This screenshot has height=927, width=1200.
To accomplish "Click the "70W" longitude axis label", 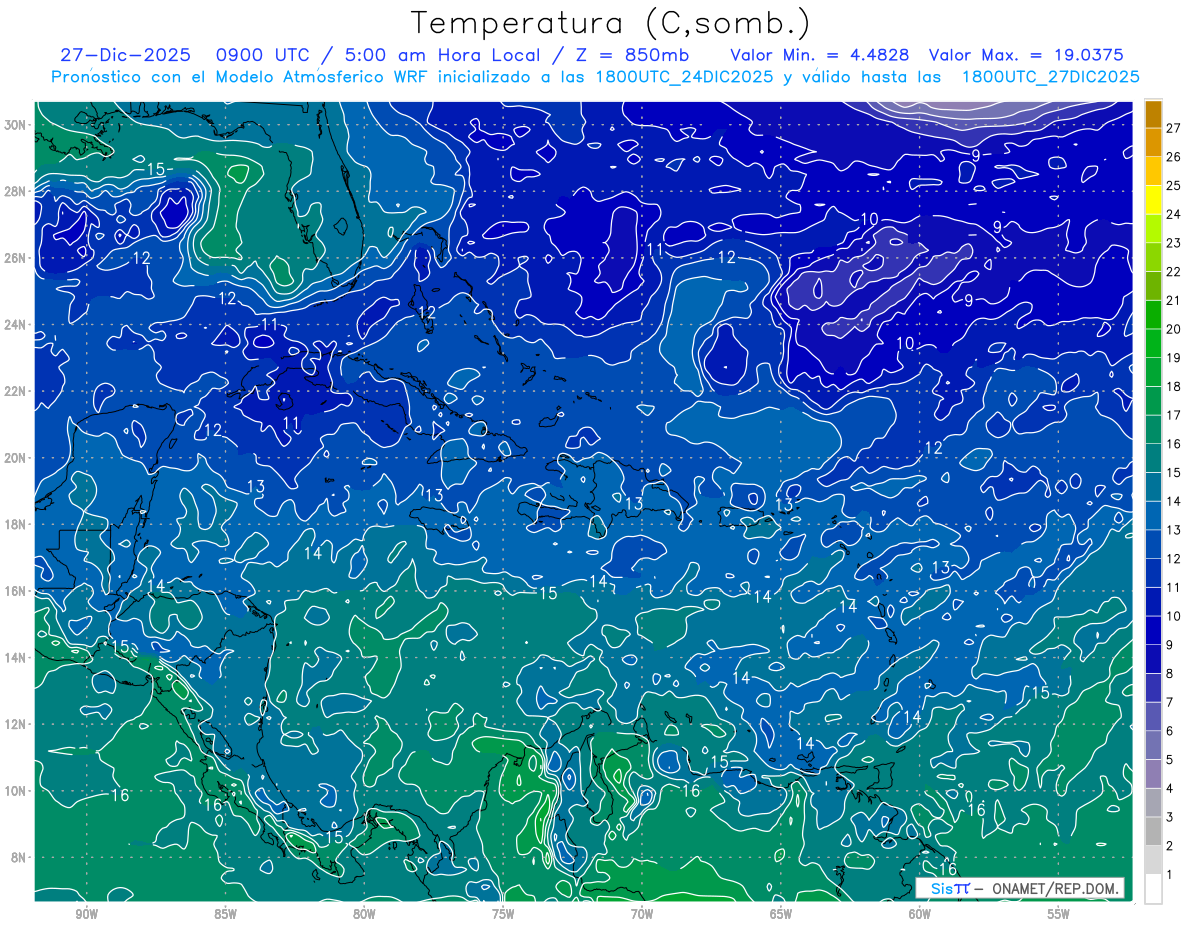I will [x=642, y=915].
